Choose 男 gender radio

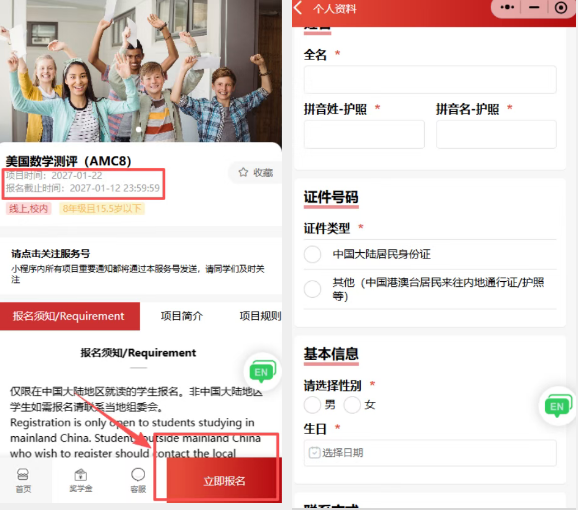312,405
